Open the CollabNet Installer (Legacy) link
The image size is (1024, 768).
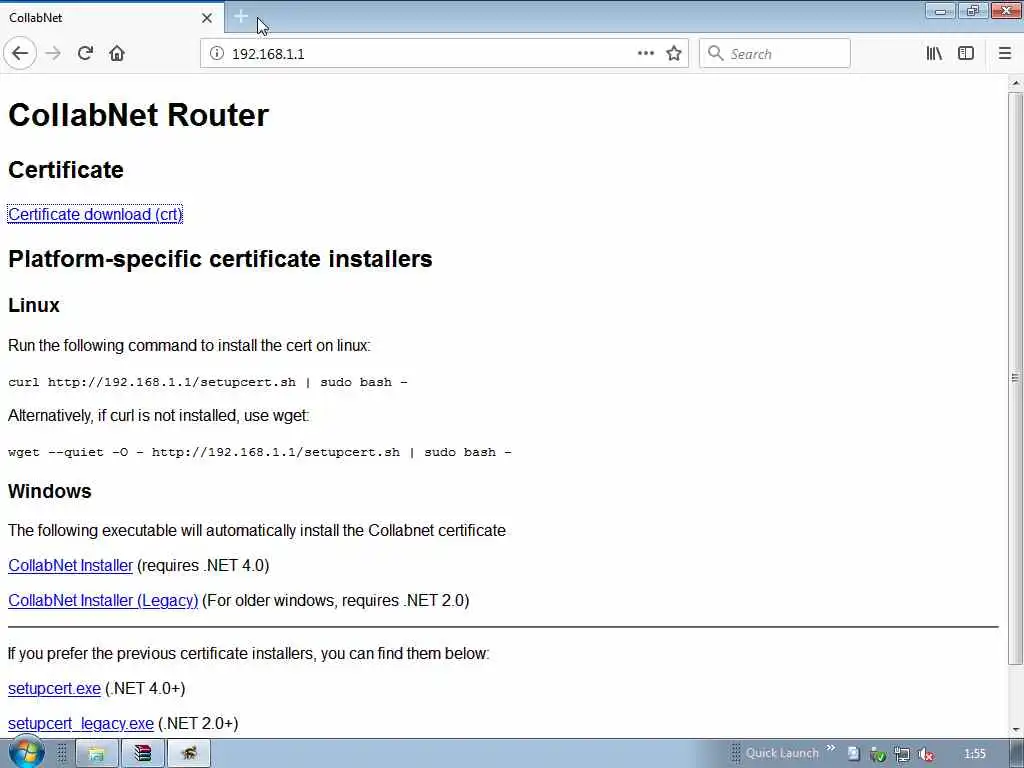pos(103,600)
